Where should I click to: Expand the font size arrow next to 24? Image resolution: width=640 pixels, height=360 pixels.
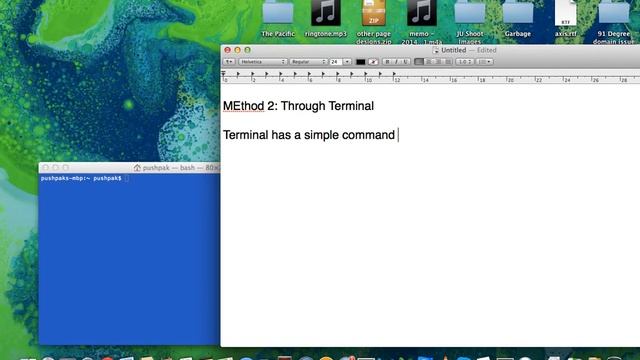pyautogui.click(x=347, y=62)
